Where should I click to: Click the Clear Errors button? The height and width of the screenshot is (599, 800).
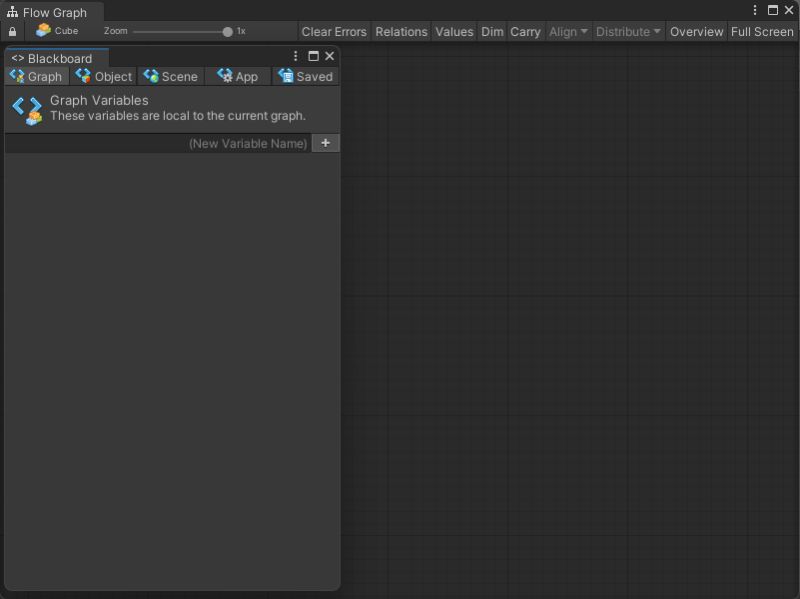point(334,31)
